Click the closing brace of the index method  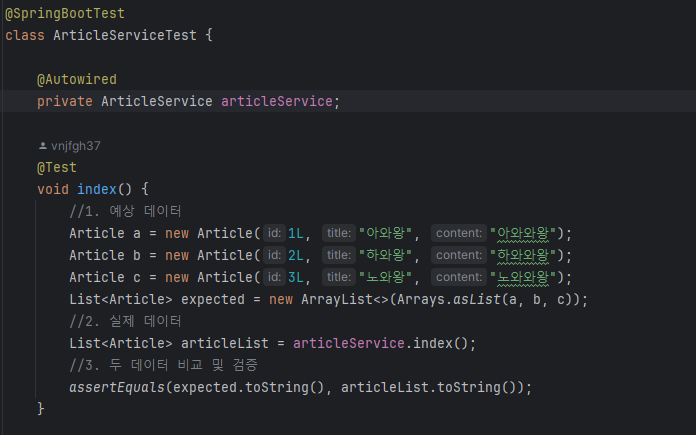tap(41, 408)
